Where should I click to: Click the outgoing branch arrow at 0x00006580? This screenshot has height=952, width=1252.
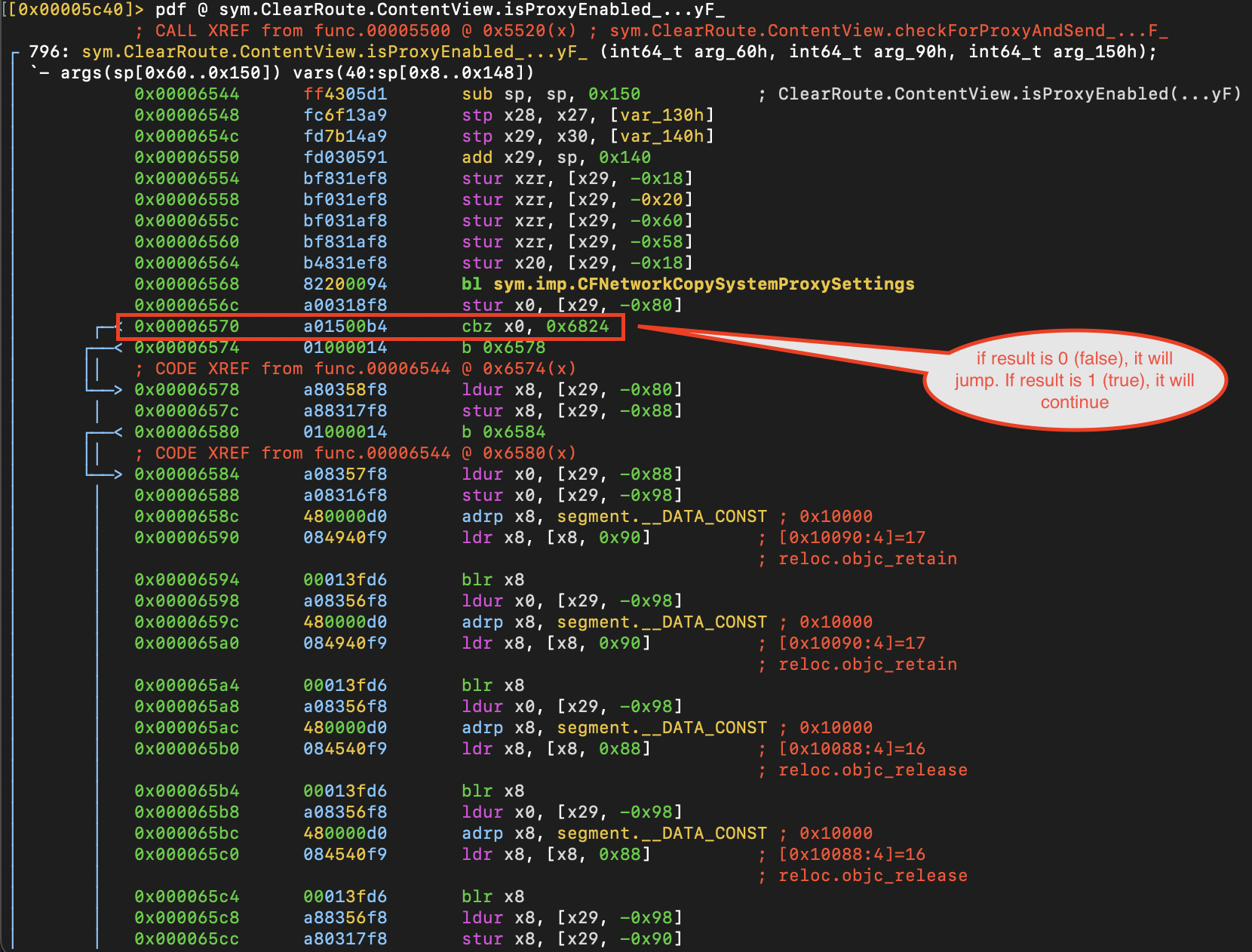click(117, 432)
